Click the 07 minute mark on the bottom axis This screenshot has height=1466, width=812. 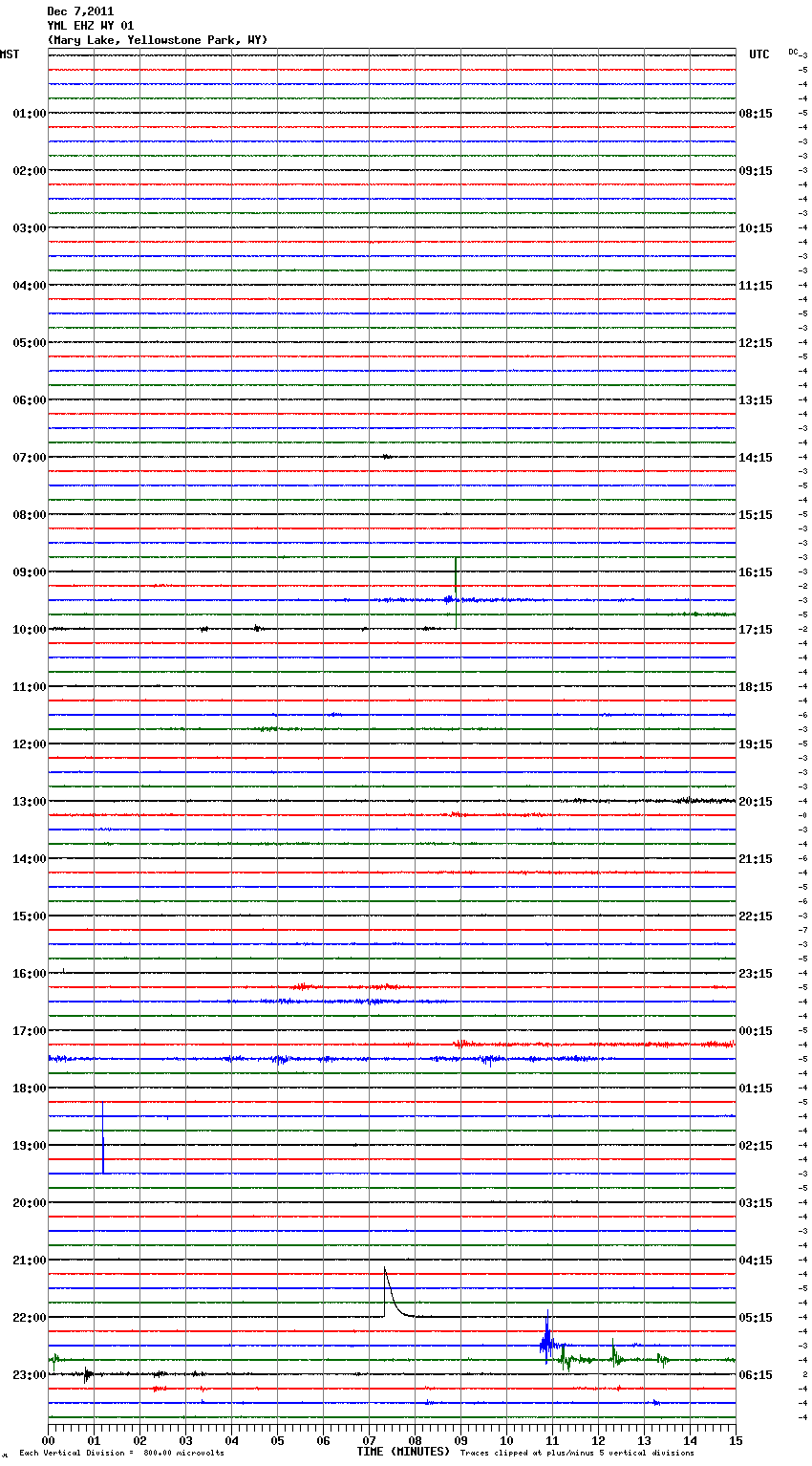click(369, 1440)
